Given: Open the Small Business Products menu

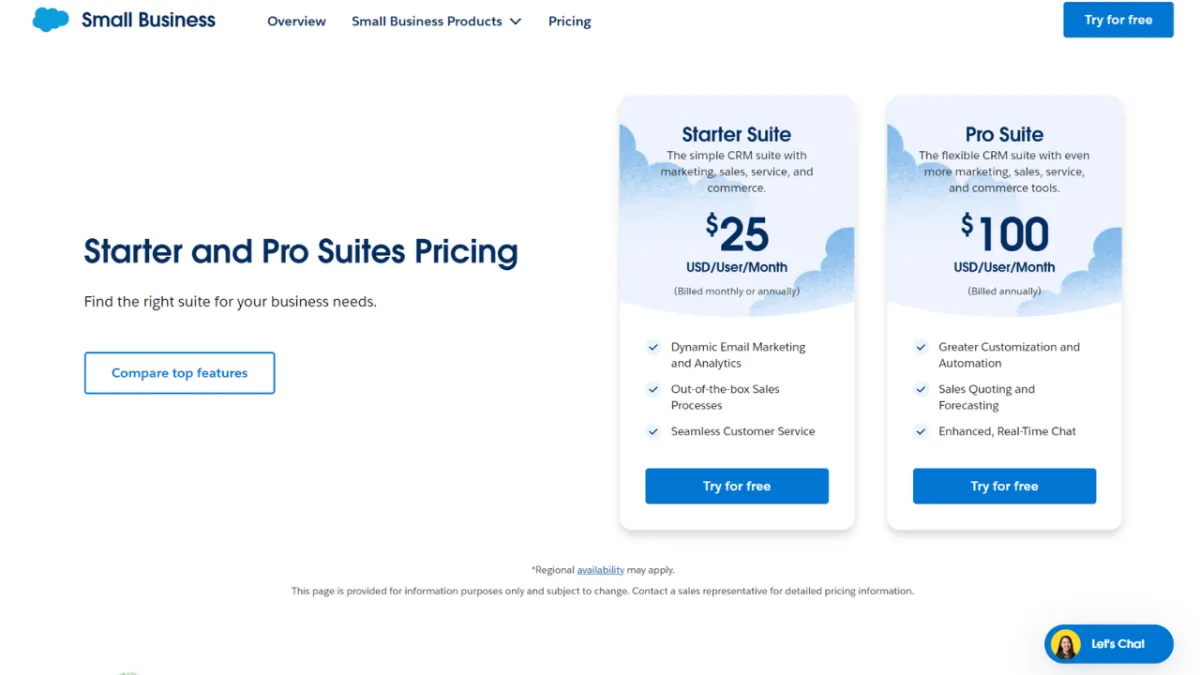Looking at the screenshot, I should [x=427, y=21].
